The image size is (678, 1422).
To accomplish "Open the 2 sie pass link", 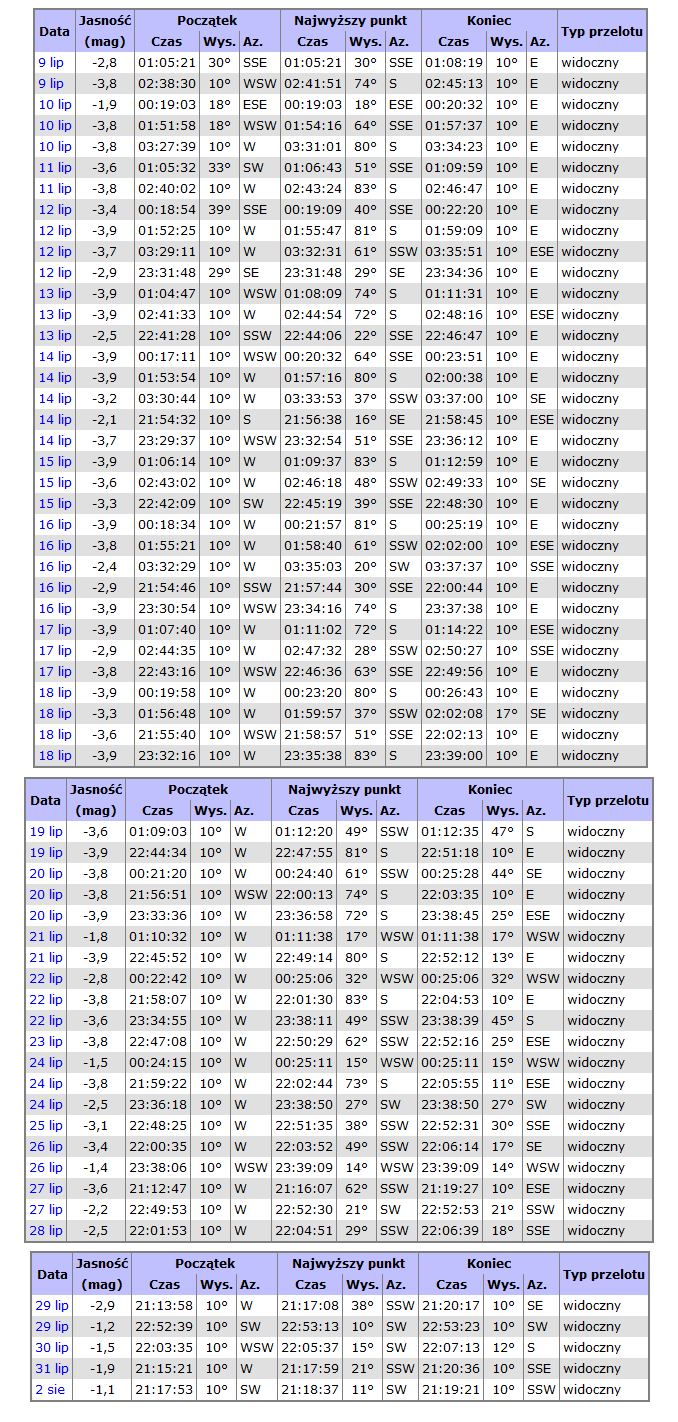I will tap(50, 1389).
